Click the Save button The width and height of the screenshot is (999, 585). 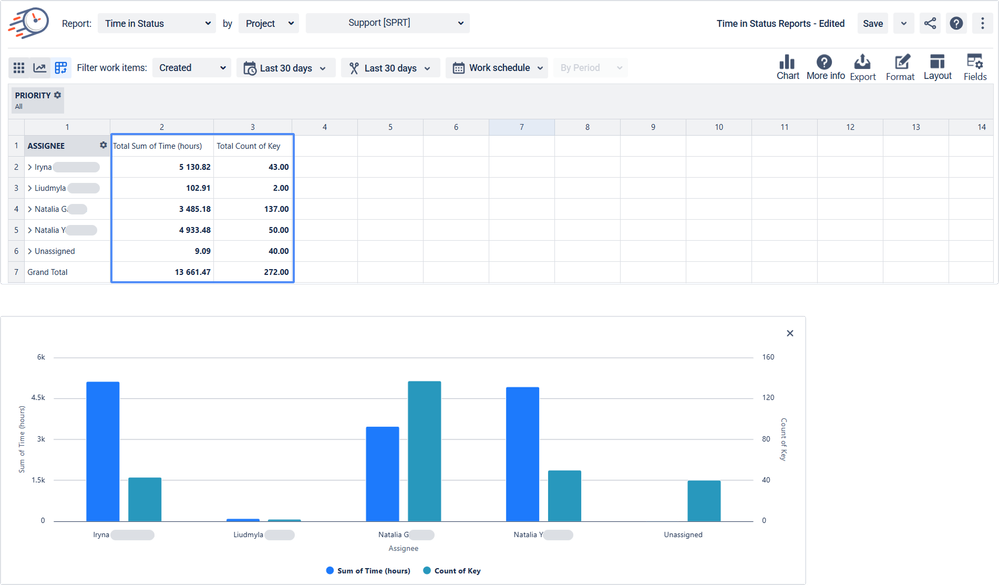click(872, 22)
